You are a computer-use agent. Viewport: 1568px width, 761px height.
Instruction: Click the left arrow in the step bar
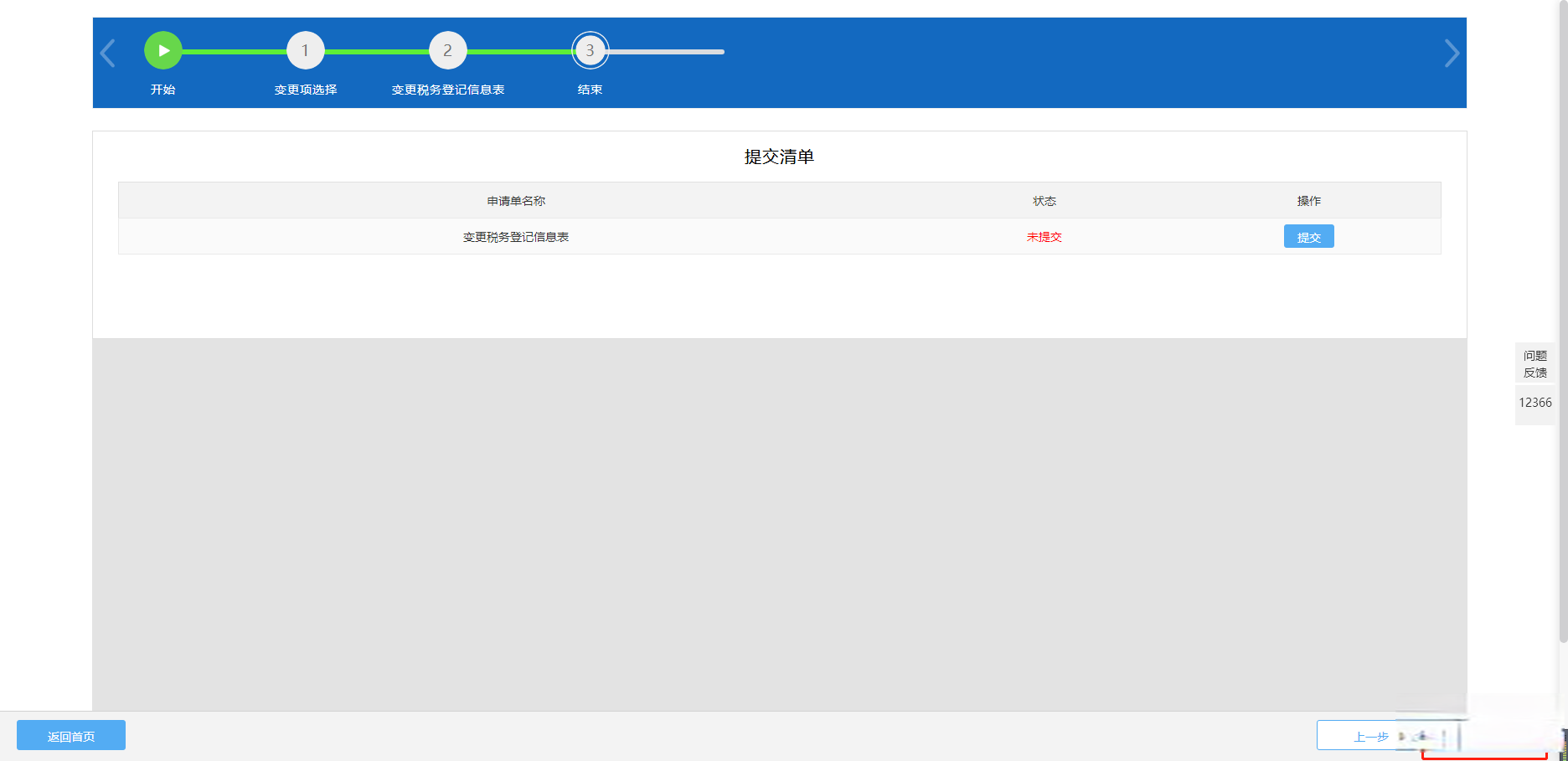point(108,53)
